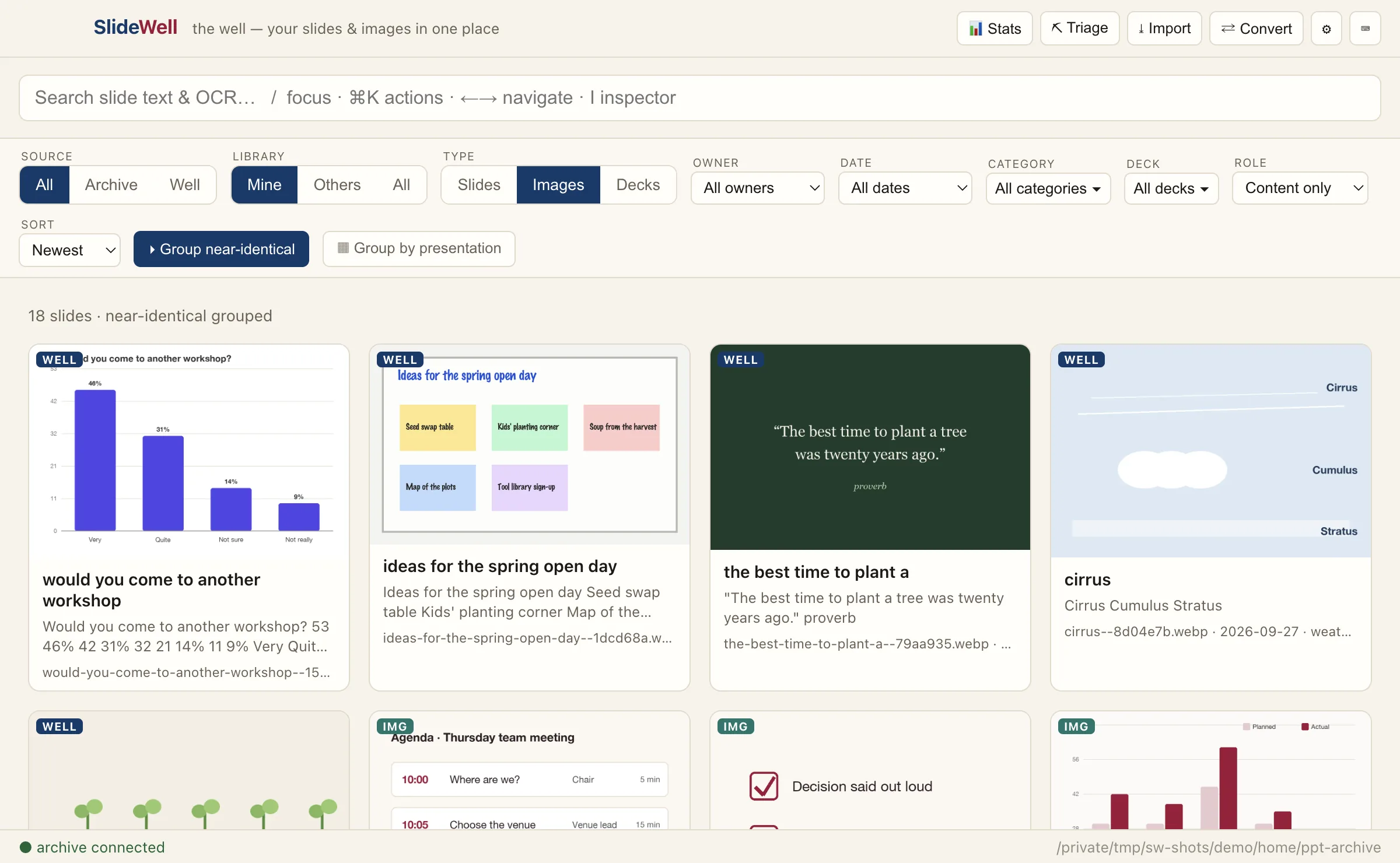Set Source filter to Well
The width and height of the screenshot is (1400, 863).
coord(185,185)
